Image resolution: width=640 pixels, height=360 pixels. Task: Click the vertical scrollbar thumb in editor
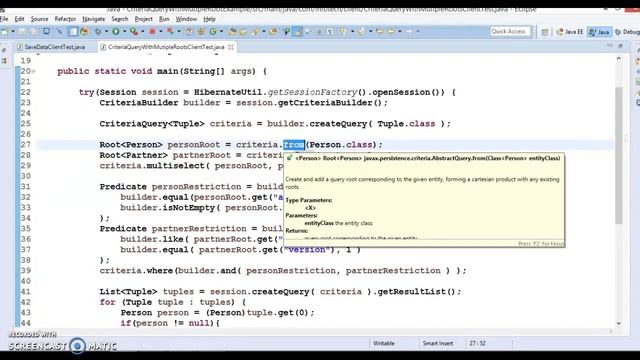coord(619,155)
